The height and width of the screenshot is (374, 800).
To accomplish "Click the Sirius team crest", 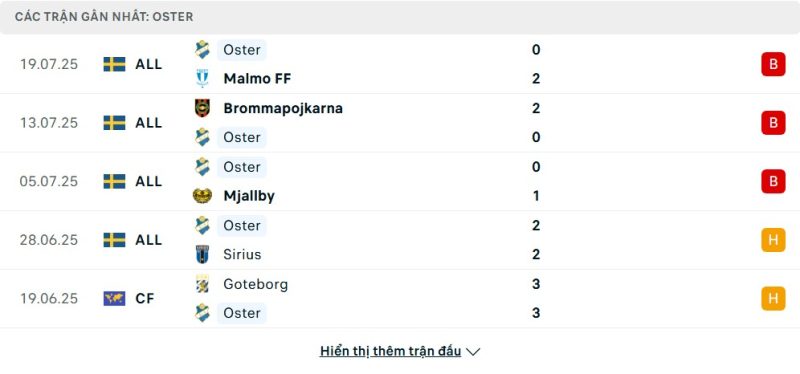I will click(203, 254).
